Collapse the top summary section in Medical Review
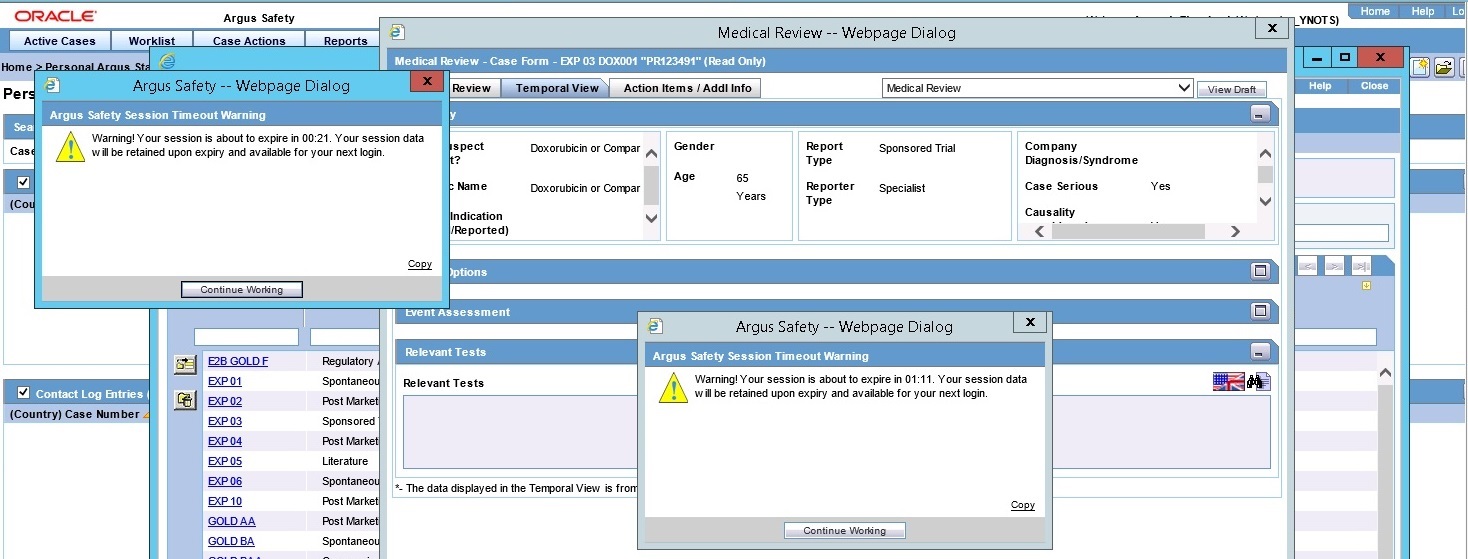Image resolution: width=1468 pixels, height=559 pixels. [x=1260, y=114]
